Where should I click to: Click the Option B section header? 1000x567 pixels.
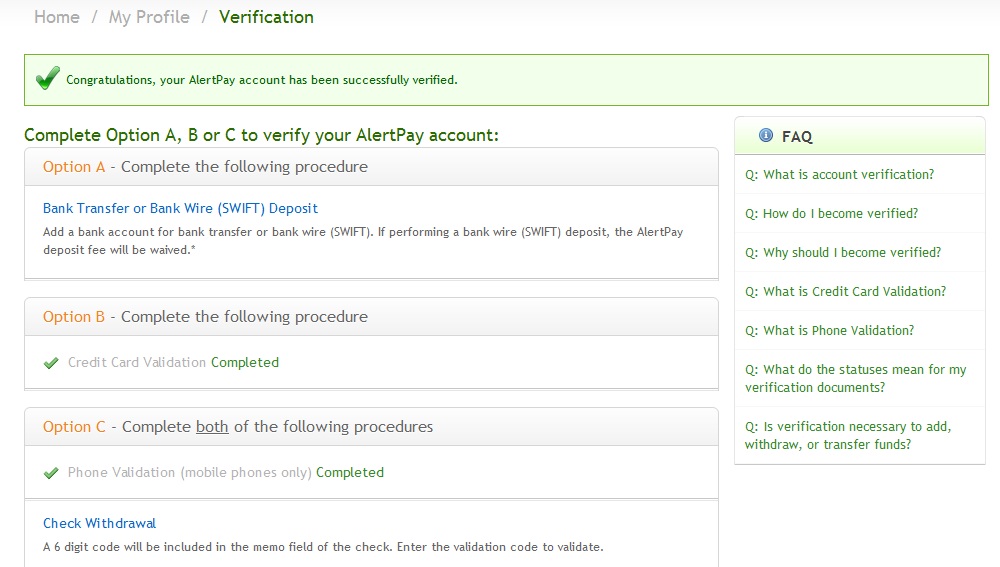(x=371, y=317)
